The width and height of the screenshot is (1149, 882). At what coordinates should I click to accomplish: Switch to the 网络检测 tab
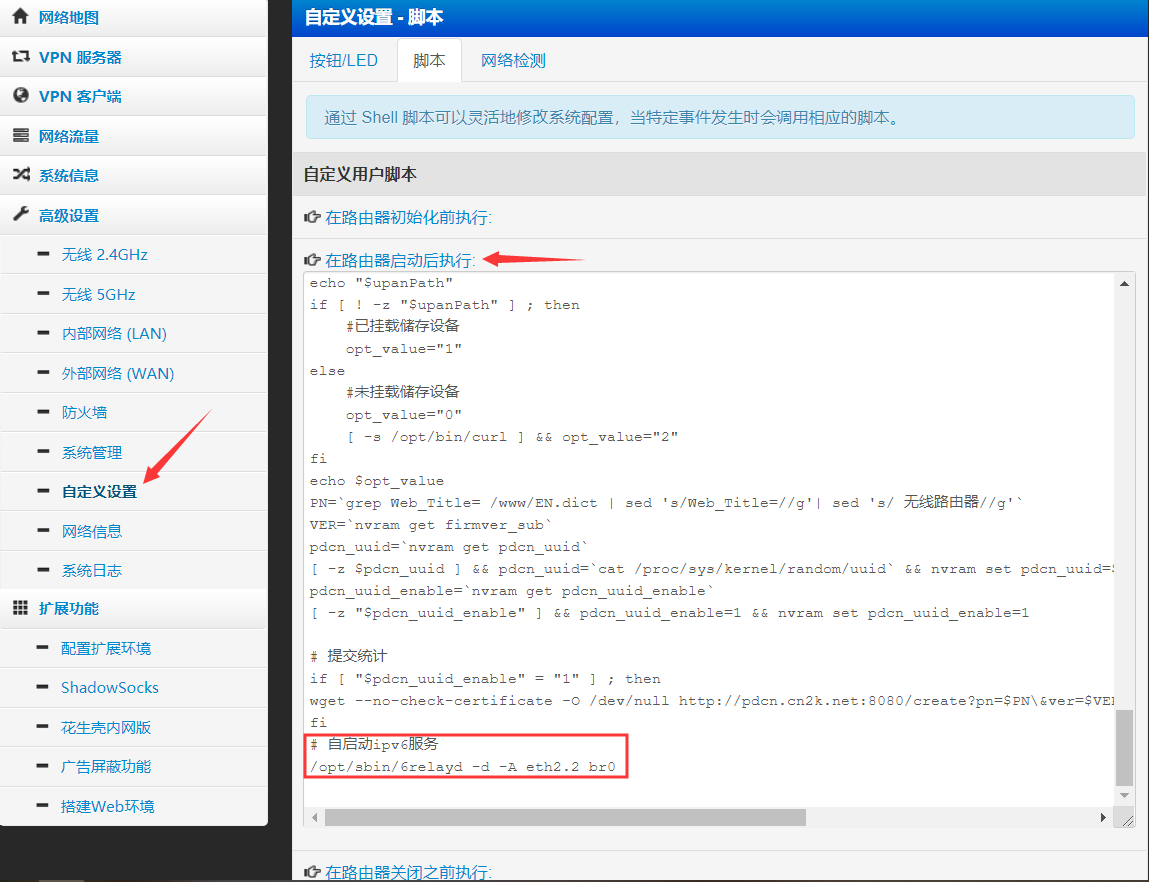513,60
